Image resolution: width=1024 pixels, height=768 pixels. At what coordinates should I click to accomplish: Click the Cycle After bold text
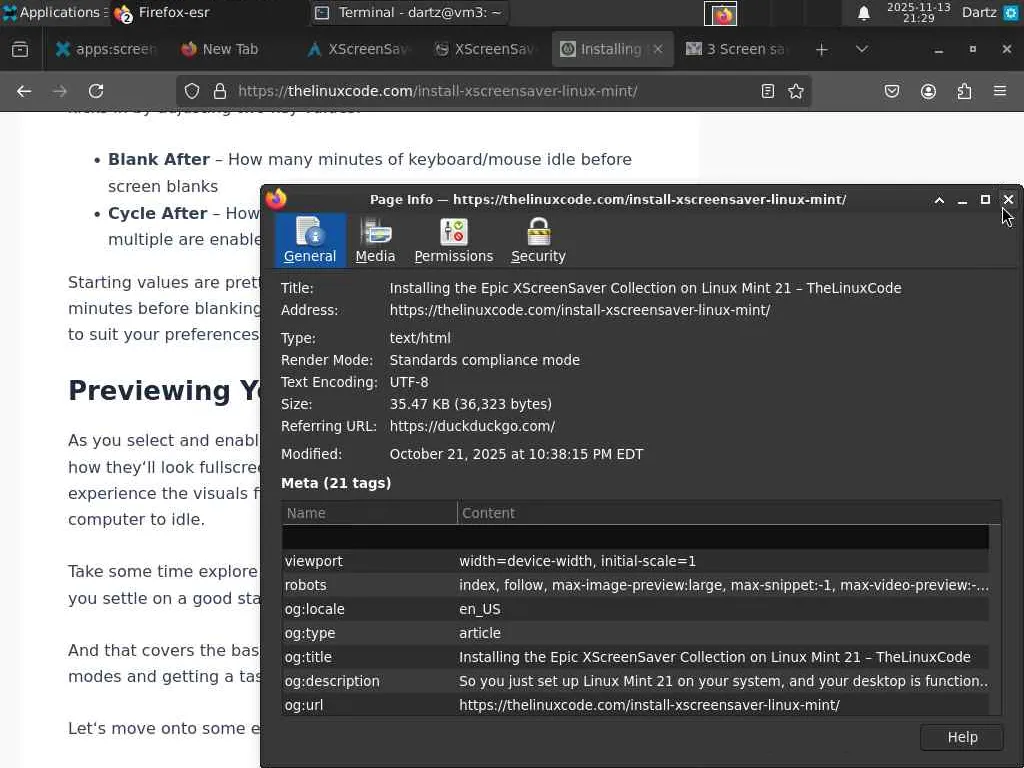pyautogui.click(x=157, y=214)
